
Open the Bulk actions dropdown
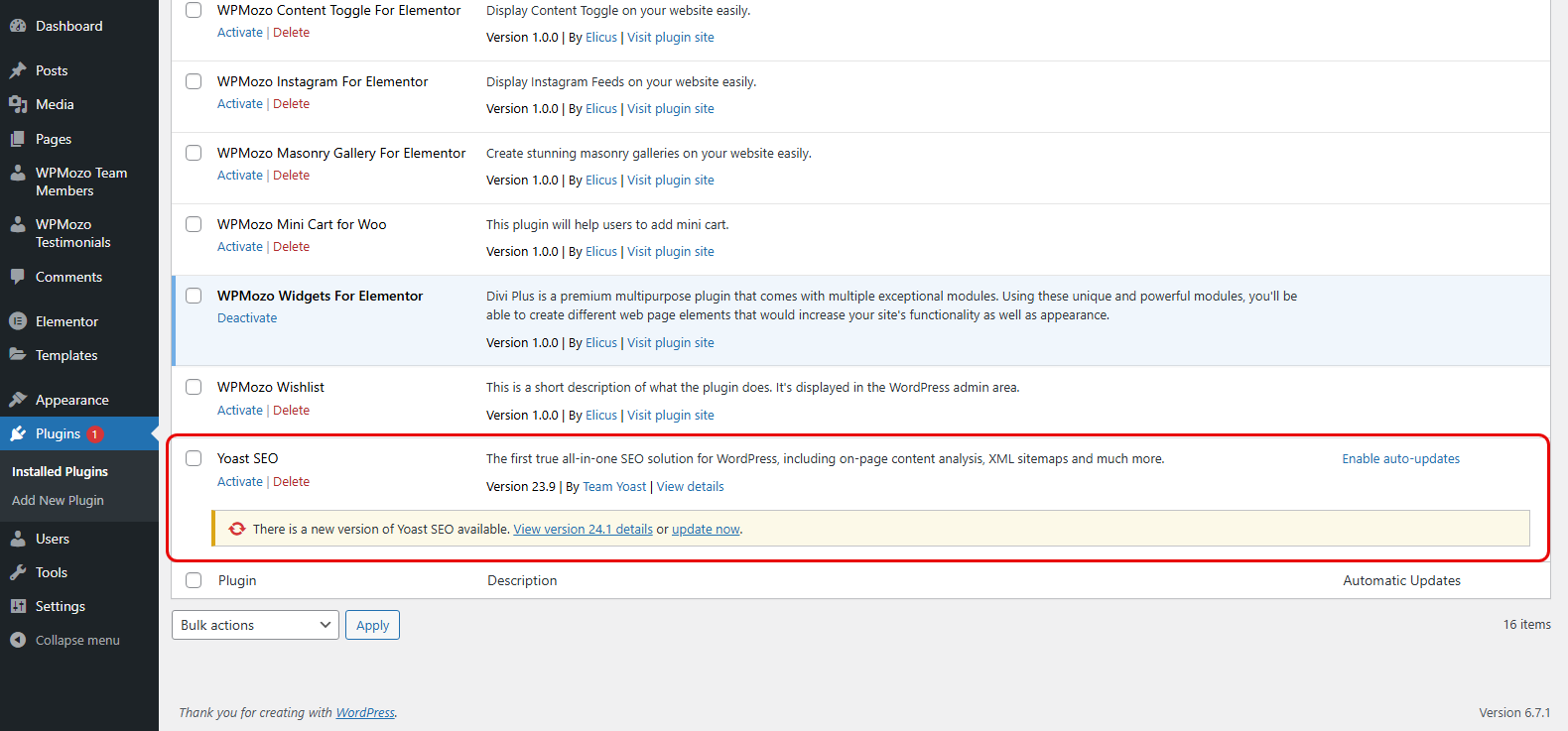(x=255, y=625)
